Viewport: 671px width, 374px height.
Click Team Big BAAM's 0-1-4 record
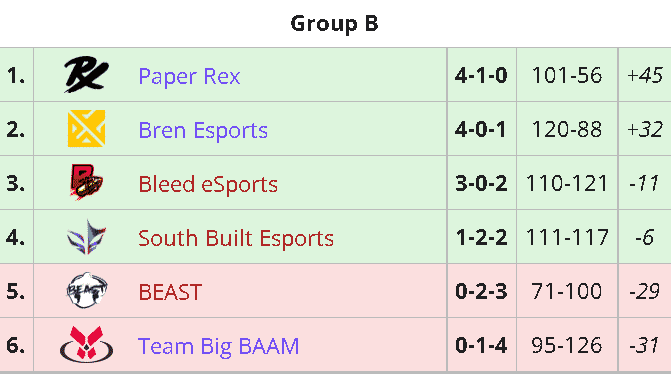(481, 345)
